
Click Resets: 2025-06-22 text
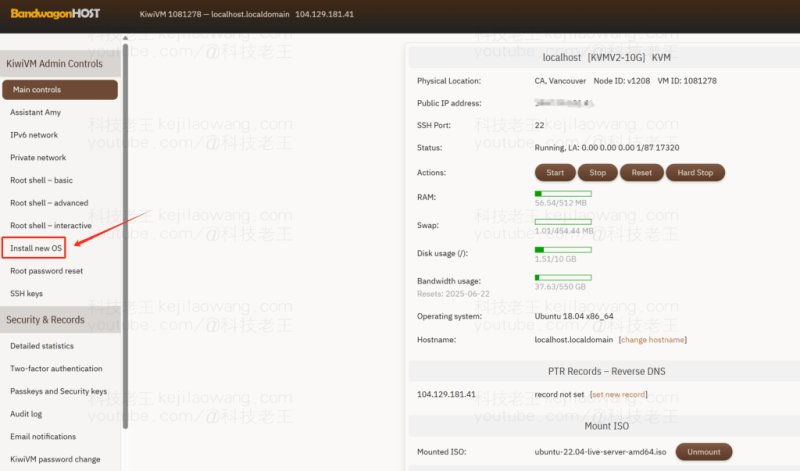click(453, 294)
